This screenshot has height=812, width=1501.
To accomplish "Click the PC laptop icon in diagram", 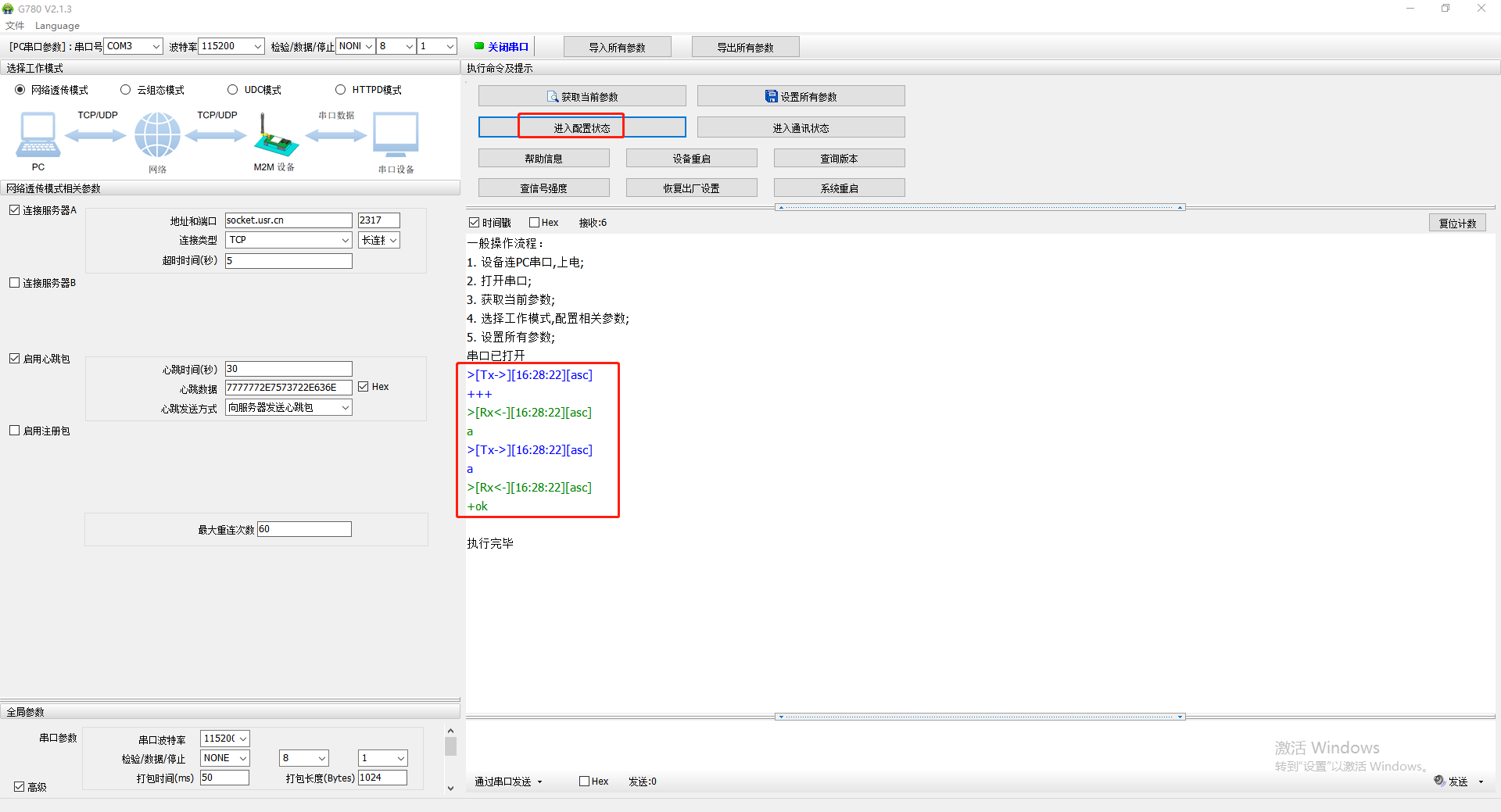I will click(x=38, y=134).
